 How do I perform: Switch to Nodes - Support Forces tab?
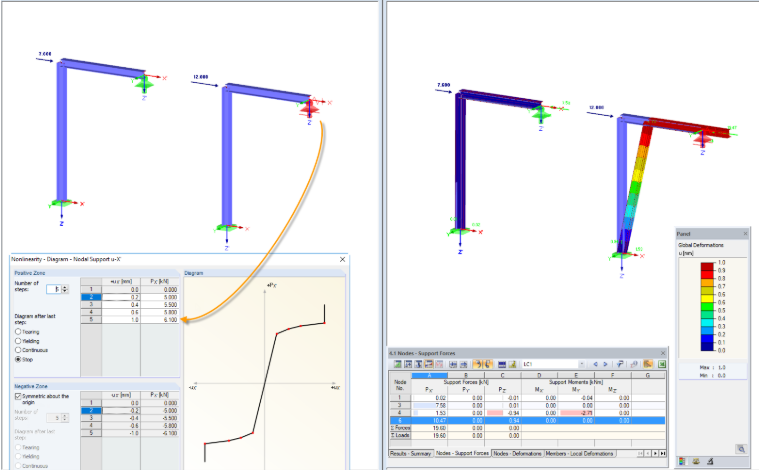[462, 454]
